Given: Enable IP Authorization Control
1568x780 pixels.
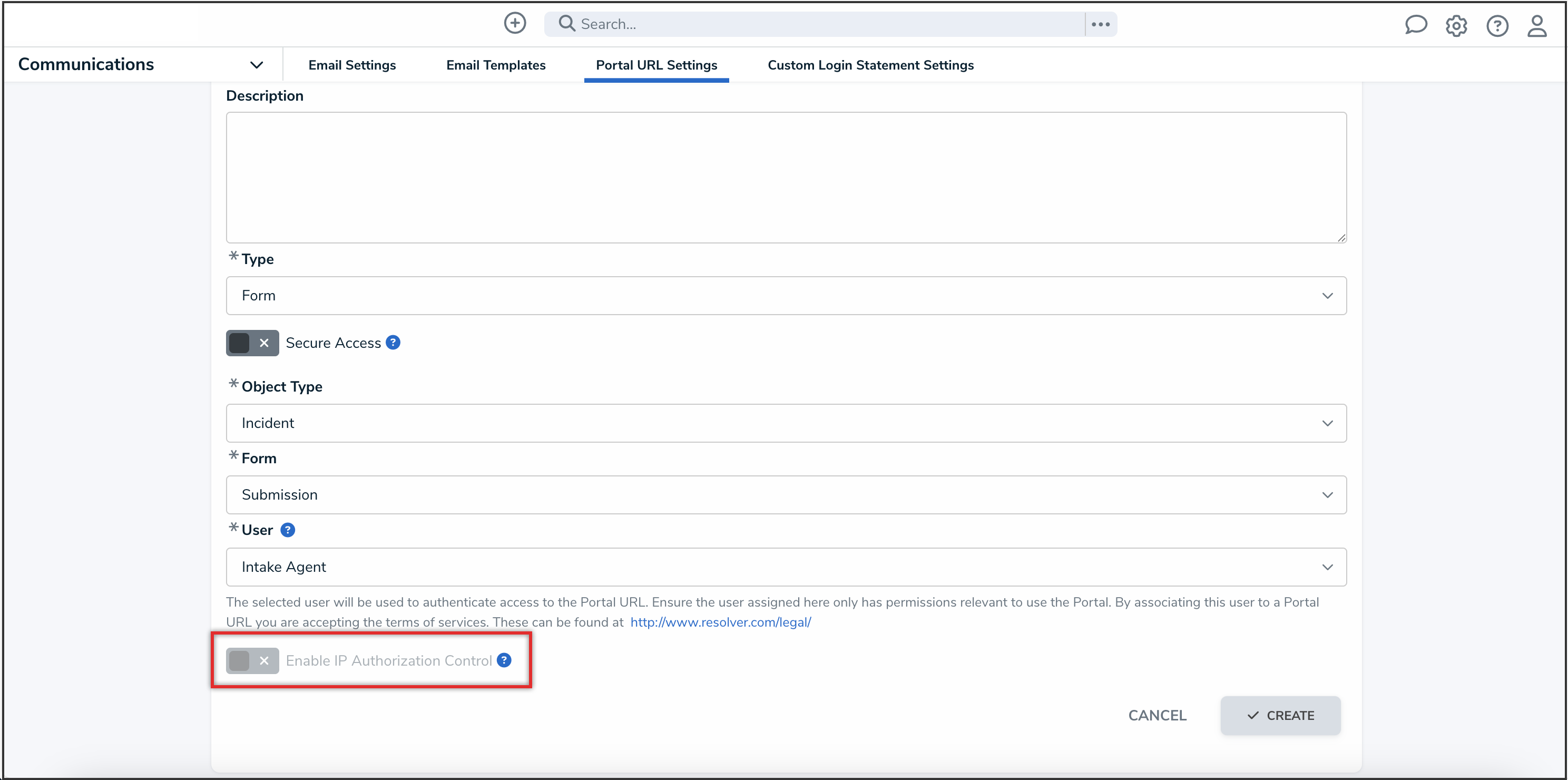Looking at the screenshot, I should pyautogui.click(x=251, y=661).
